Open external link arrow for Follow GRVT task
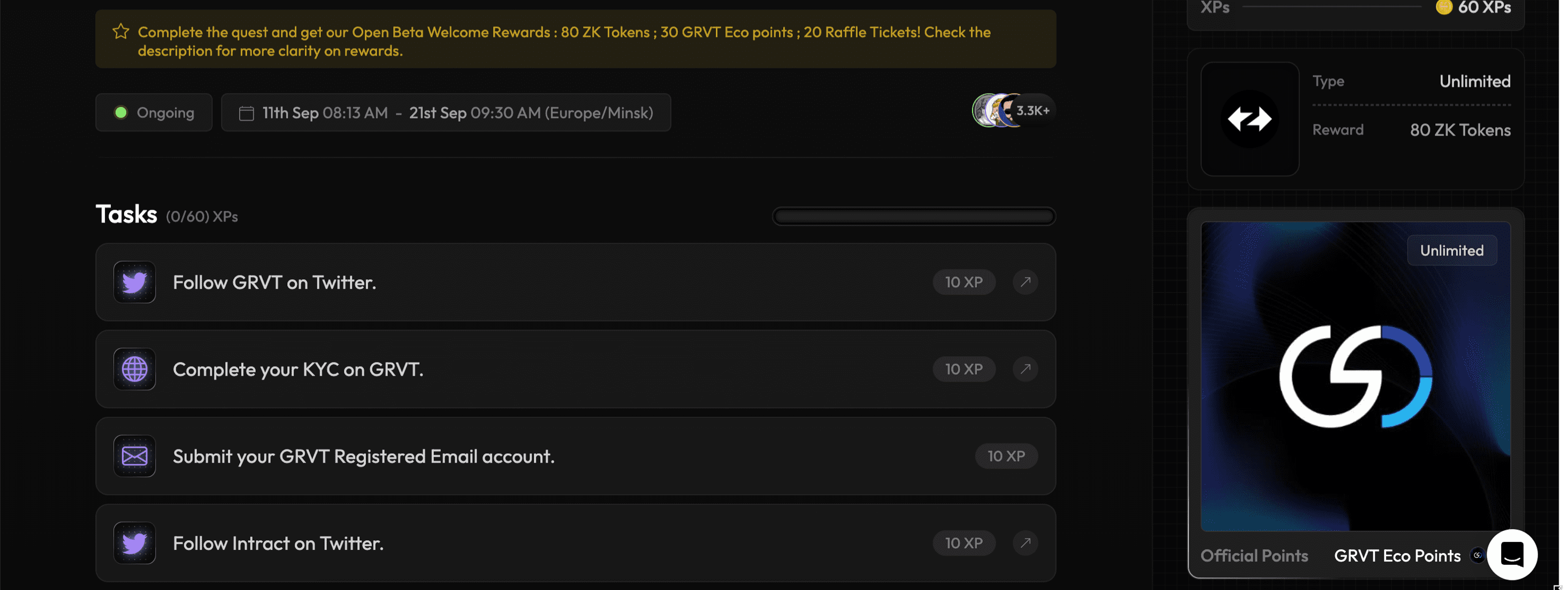The image size is (1568, 590). click(1025, 282)
